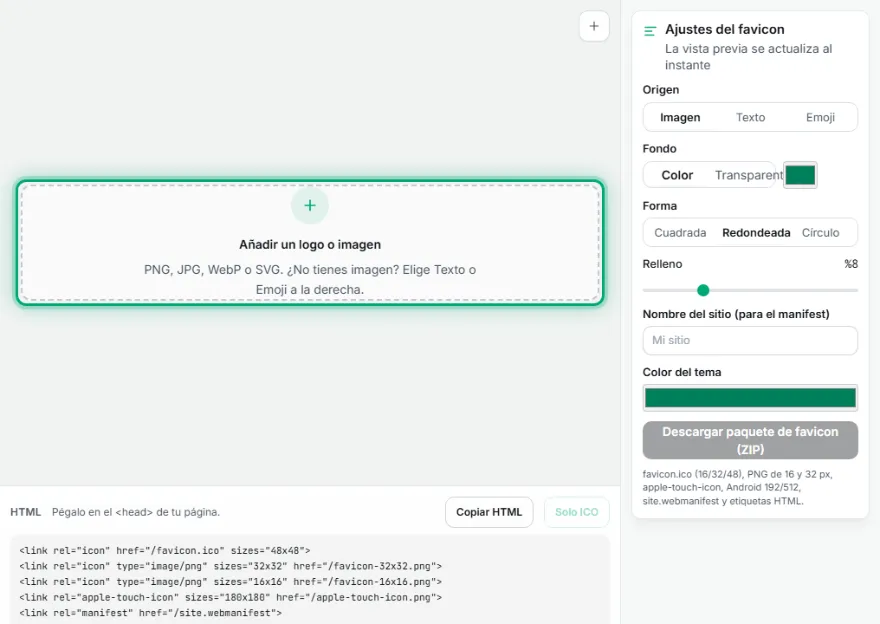Viewport: 880px width, 624px height.
Task: Click the green plus icon in upload area
Action: pos(310,205)
